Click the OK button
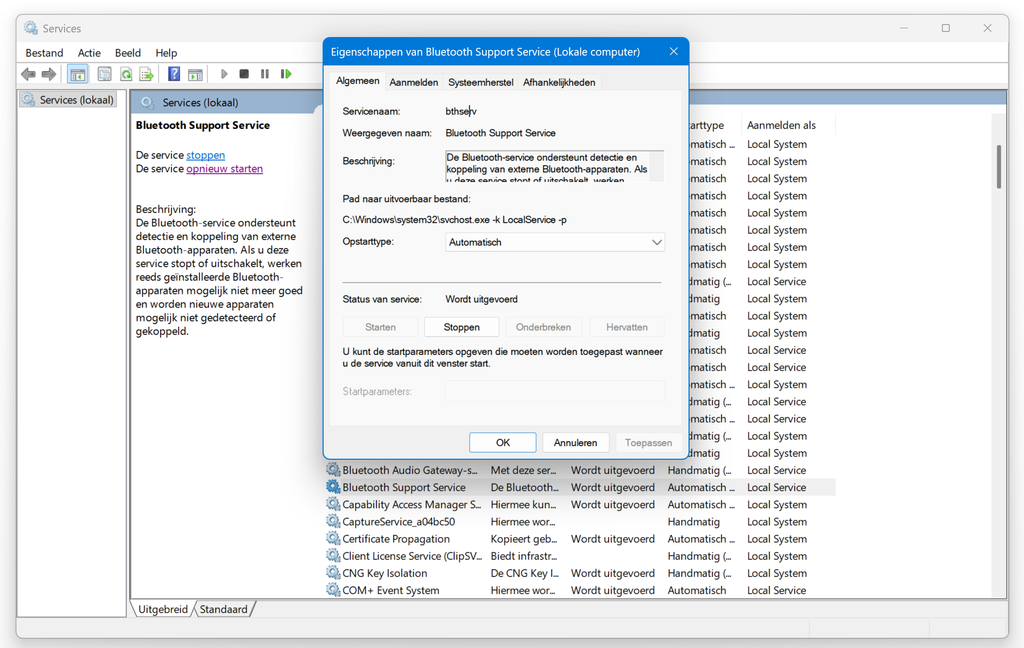This screenshot has height=648, width=1024. pyautogui.click(x=503, y=442)
